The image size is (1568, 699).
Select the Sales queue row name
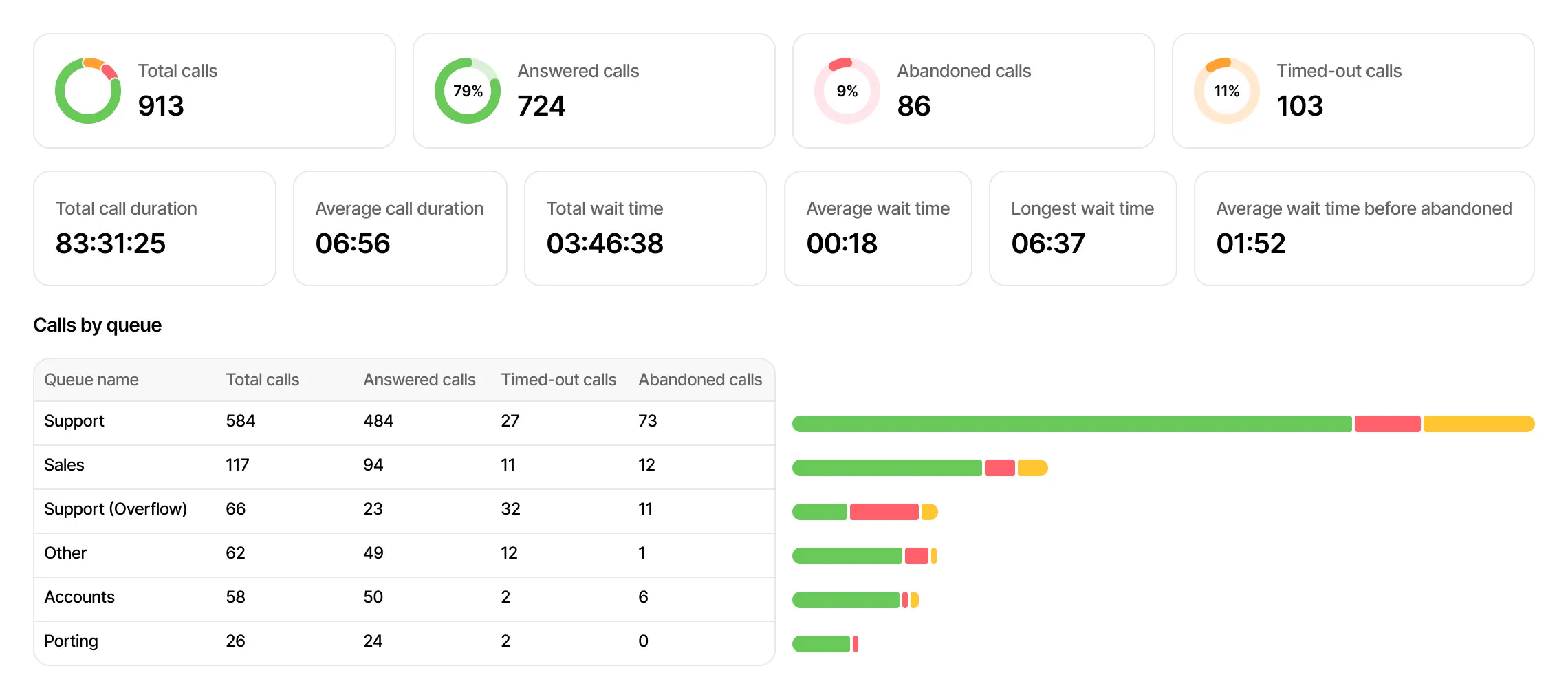coord(64,465)
